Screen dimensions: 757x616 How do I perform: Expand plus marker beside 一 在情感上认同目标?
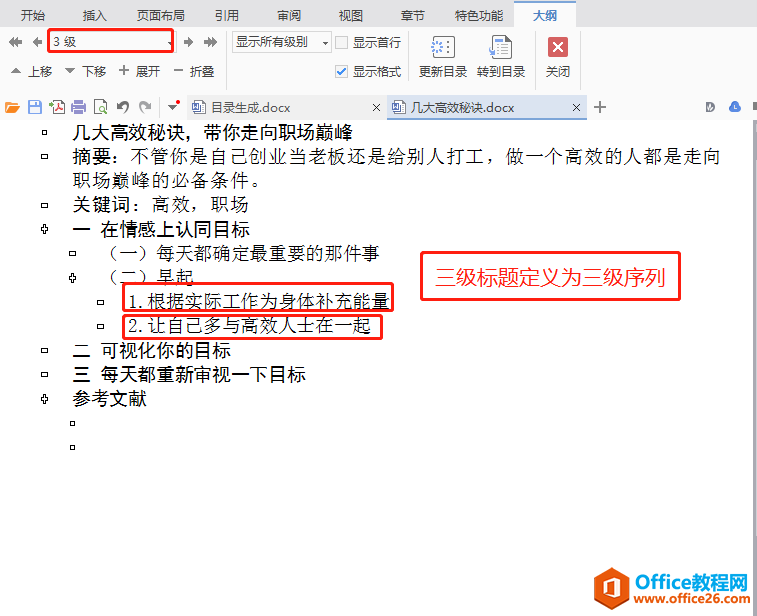pyautogui.click(x=44, y=229)
